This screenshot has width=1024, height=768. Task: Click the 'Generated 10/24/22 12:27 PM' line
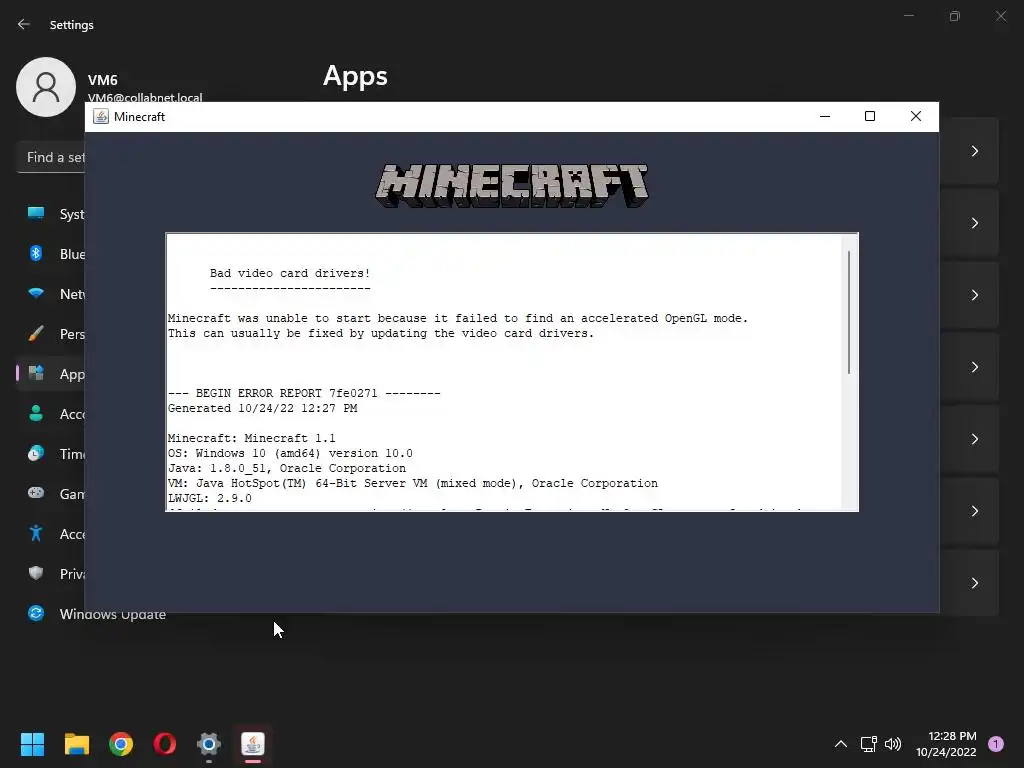coord(263,408)
